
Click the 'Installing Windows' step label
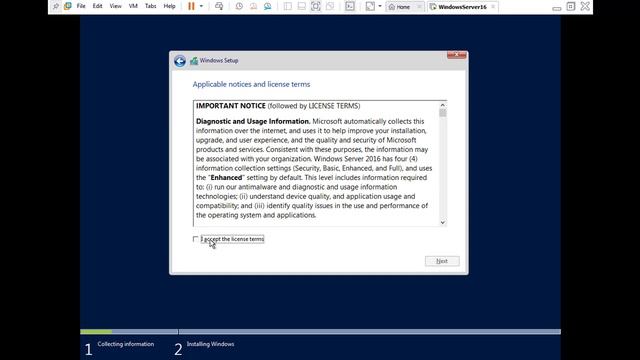click(x=210, y=344)
